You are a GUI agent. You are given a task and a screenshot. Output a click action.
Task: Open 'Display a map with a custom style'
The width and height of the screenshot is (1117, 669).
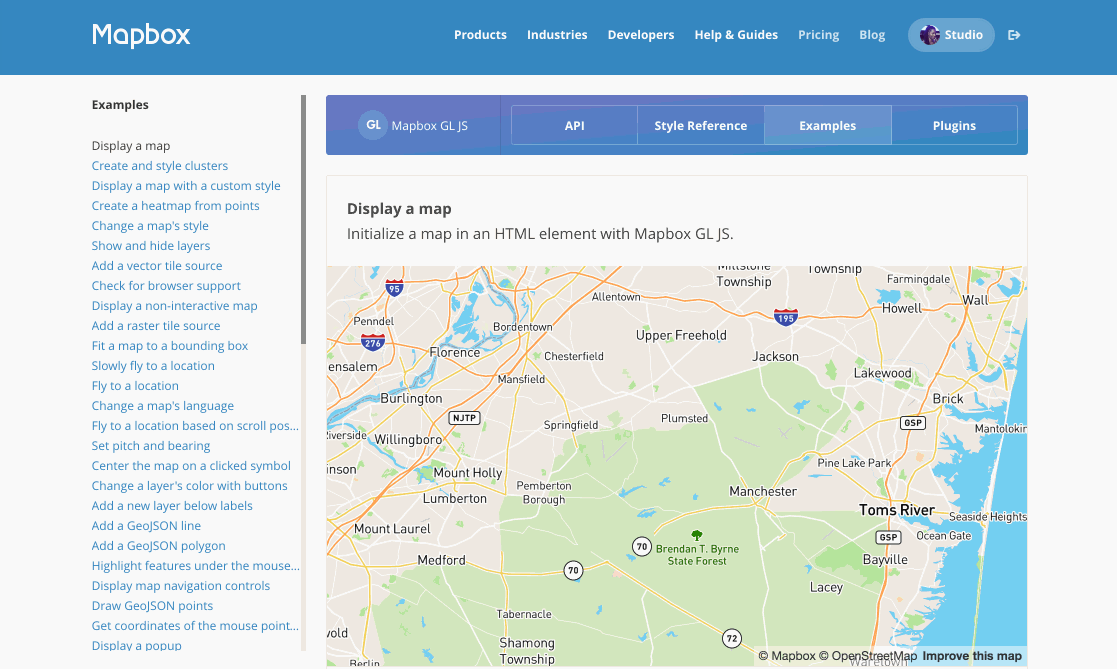(x=186, y=186)
